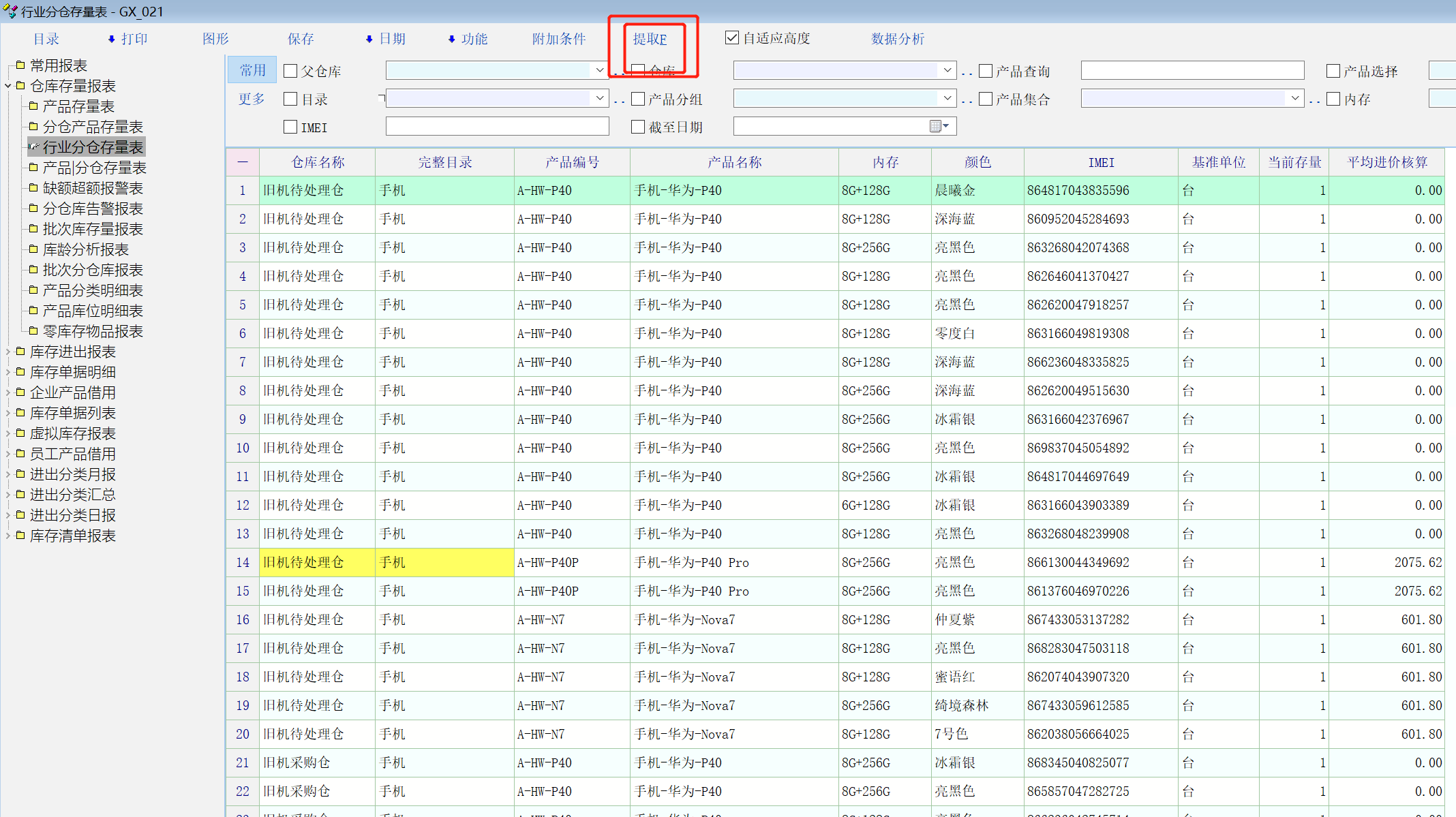
Task: Click the icon beside 零库存物品报表
Action: point(33,331)
